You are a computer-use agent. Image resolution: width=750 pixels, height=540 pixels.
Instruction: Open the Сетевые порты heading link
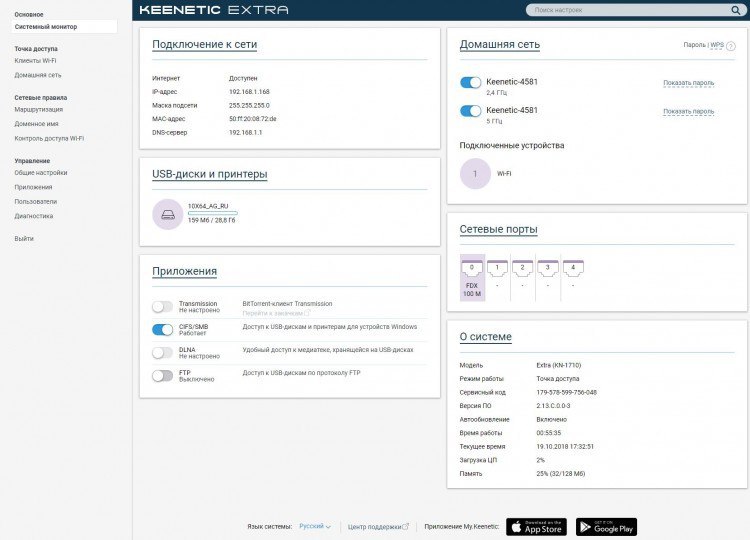498,230
